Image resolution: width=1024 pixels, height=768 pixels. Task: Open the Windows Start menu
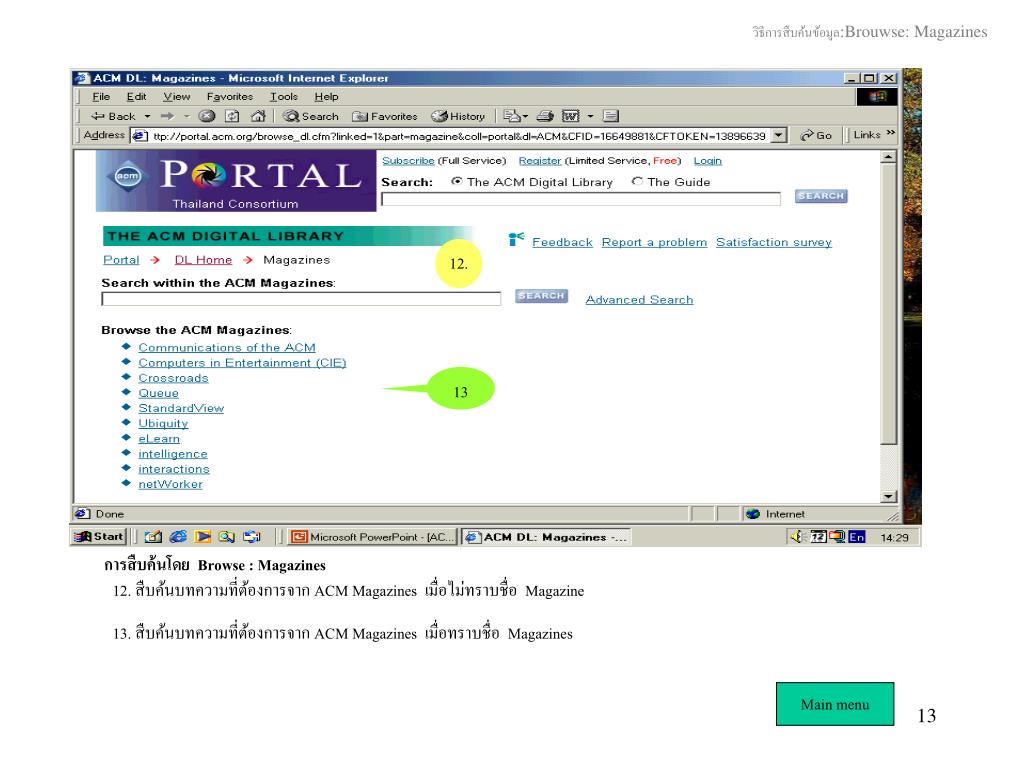coord(99,536)
